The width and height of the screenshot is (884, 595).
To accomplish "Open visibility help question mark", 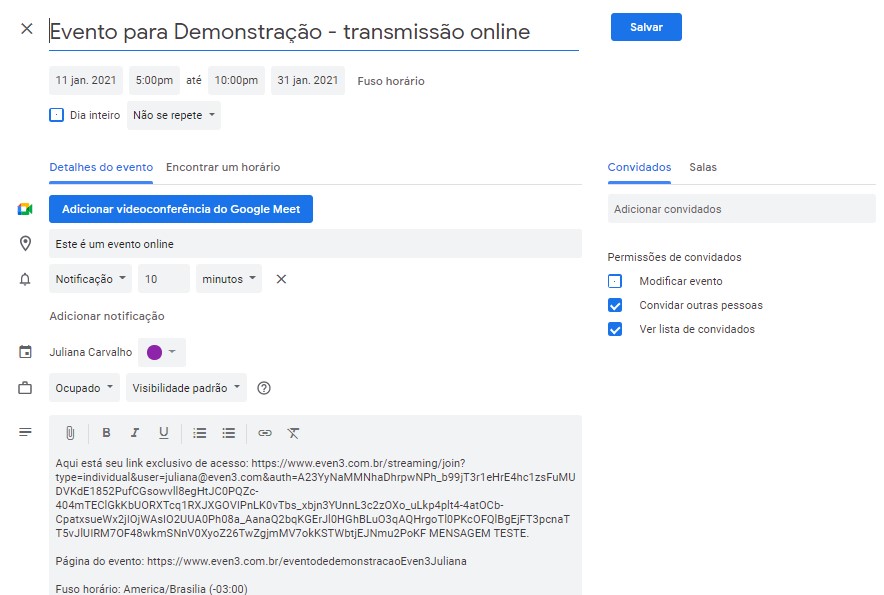I will click(x=264, y=388).
